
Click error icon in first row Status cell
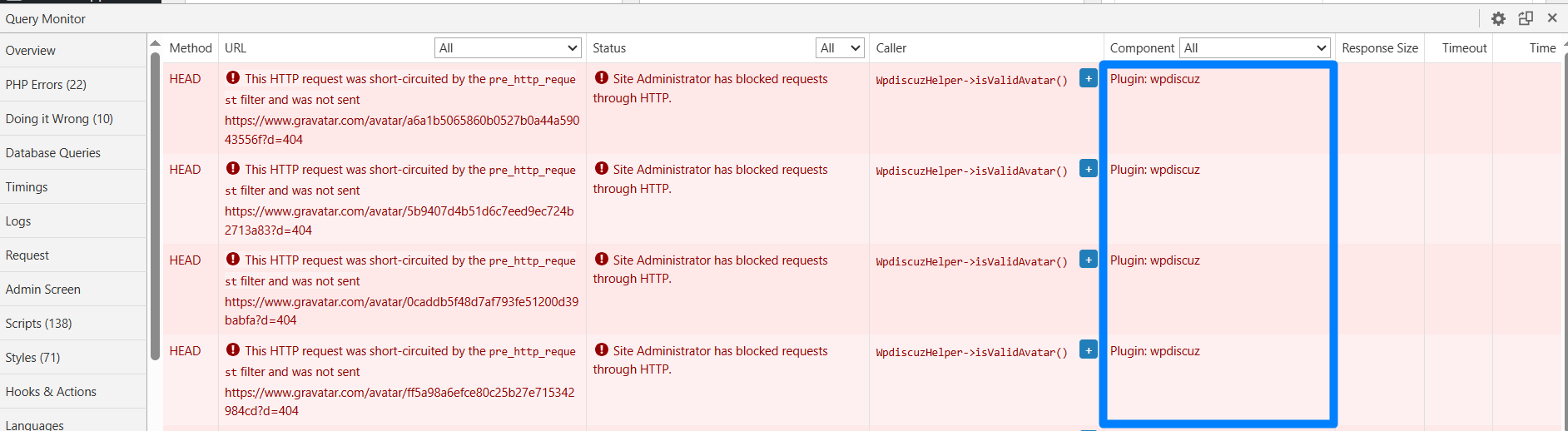pos(601,77)
